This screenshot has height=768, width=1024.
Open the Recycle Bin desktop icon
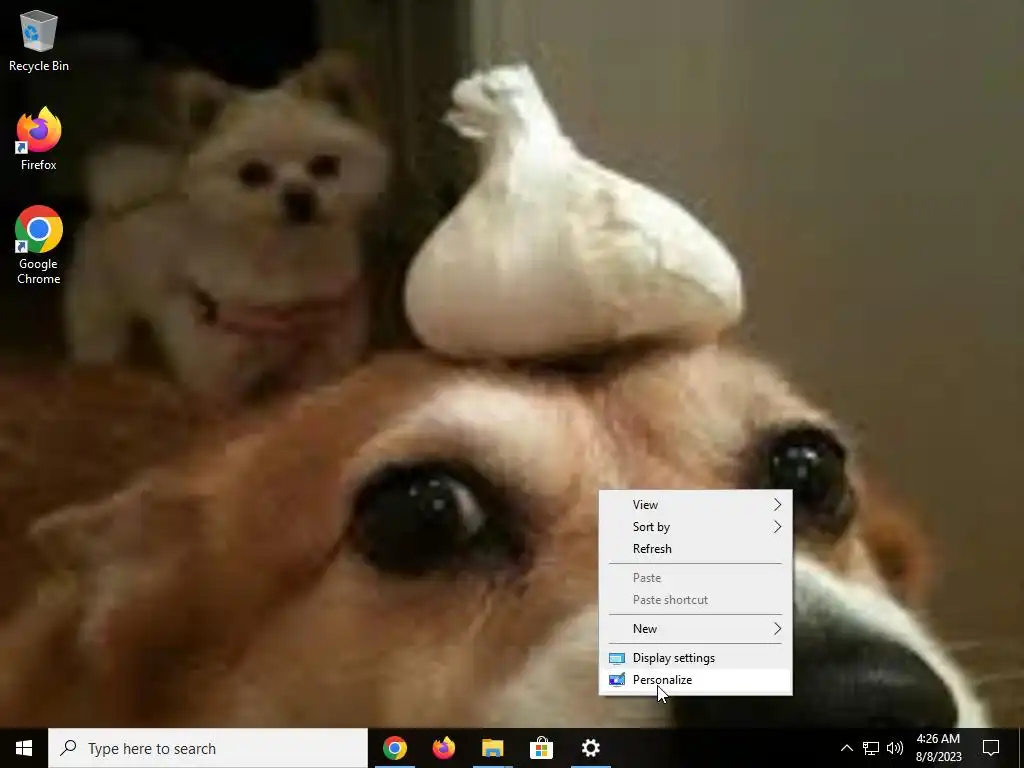pos(39,41)
